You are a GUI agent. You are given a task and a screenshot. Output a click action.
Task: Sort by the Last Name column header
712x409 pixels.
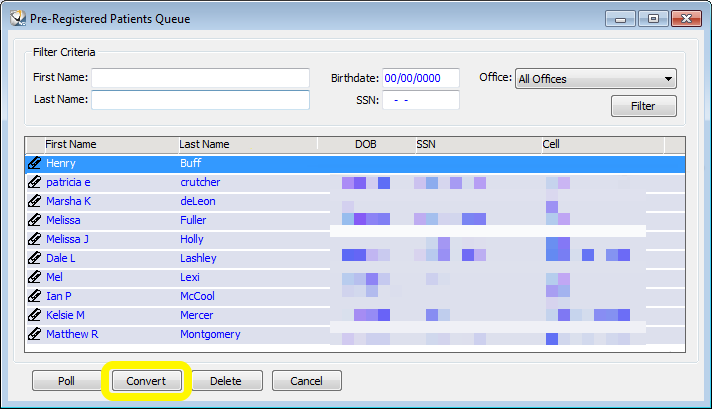pyautogui.click(x=248, y=144)
